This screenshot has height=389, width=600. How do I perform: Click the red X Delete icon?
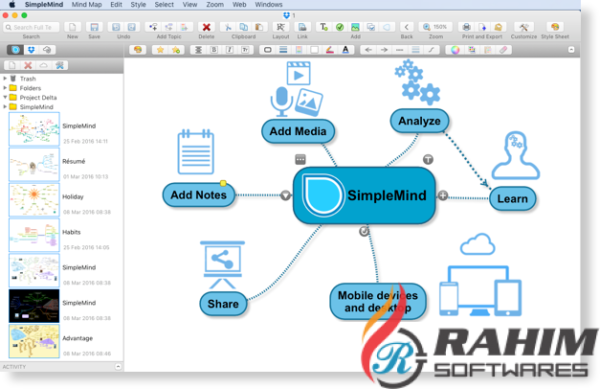(206, 27)
